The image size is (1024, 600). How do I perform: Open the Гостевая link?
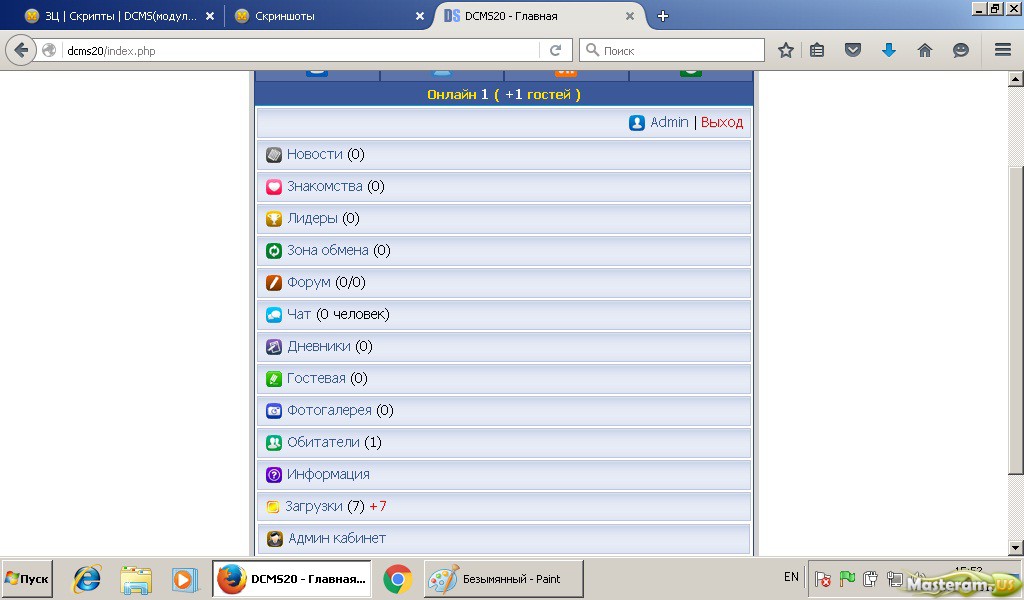(316, 379)
